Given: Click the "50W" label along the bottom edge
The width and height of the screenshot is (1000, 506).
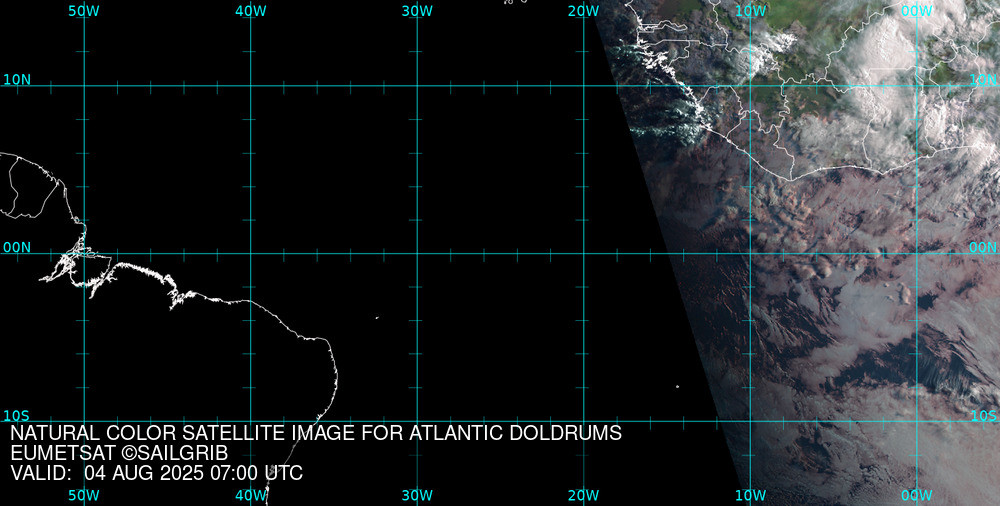Looking at the screenshot, I should pyautogui.click(x=84, y=496).
